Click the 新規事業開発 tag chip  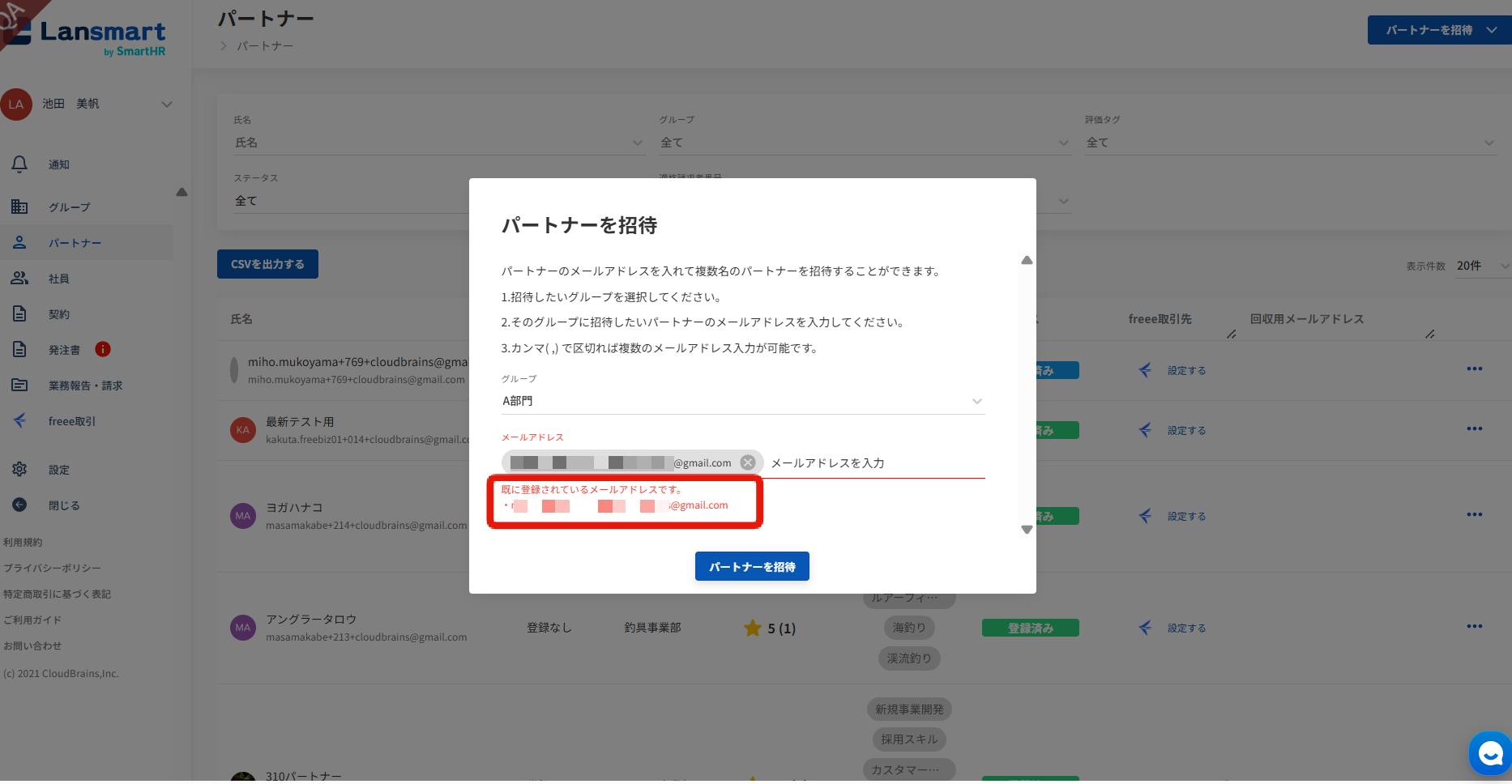(909, 709)
